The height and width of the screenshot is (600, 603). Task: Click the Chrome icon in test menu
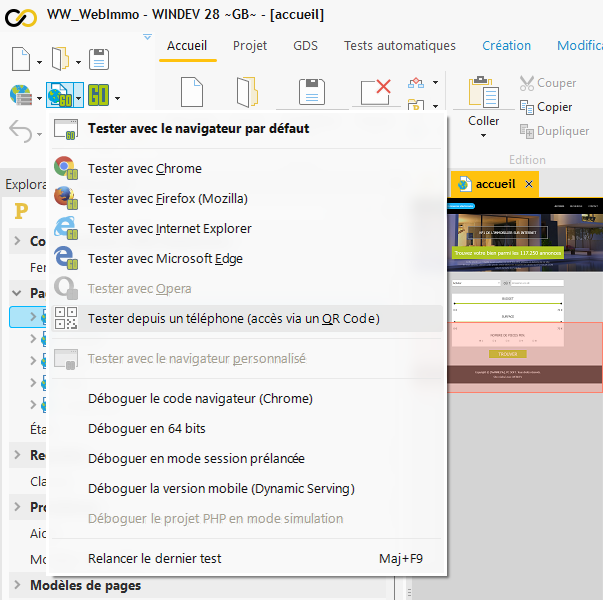pyautogui.click(x=66, y=169)
